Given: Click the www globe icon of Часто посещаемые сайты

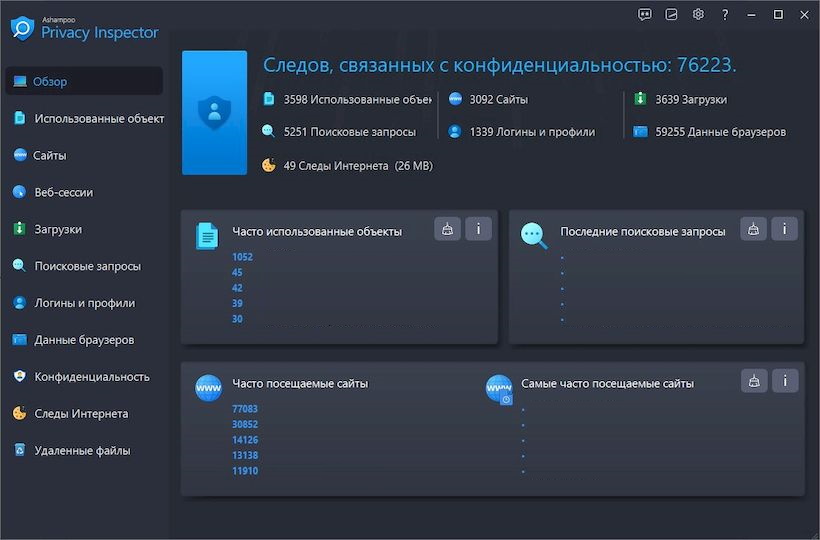Looking at the screenshot, I should 208,388.
